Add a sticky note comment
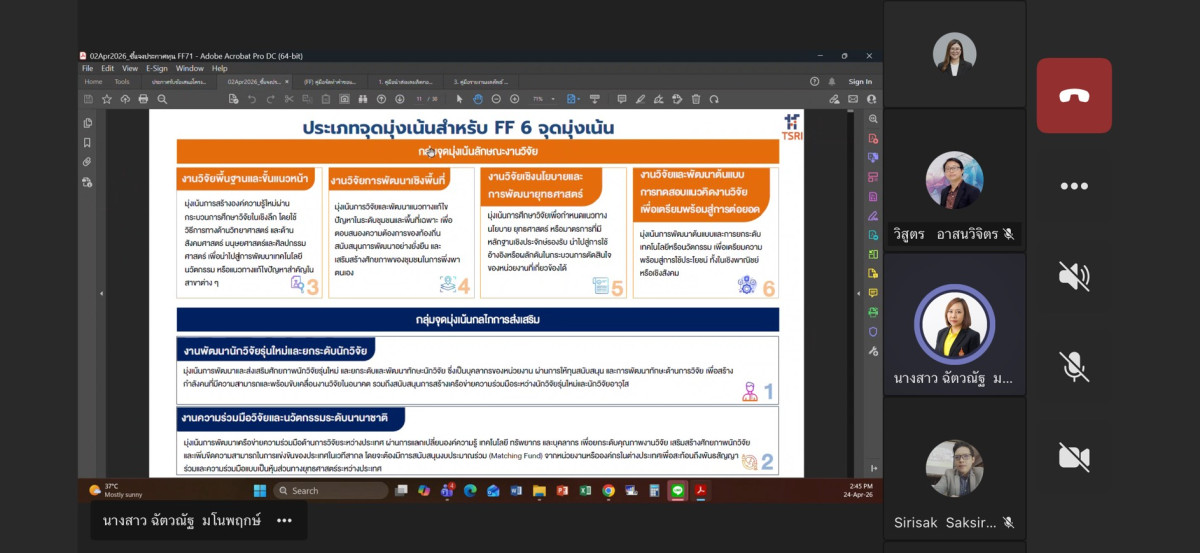The image size is (1200, 553). click(x=621, y=99)
